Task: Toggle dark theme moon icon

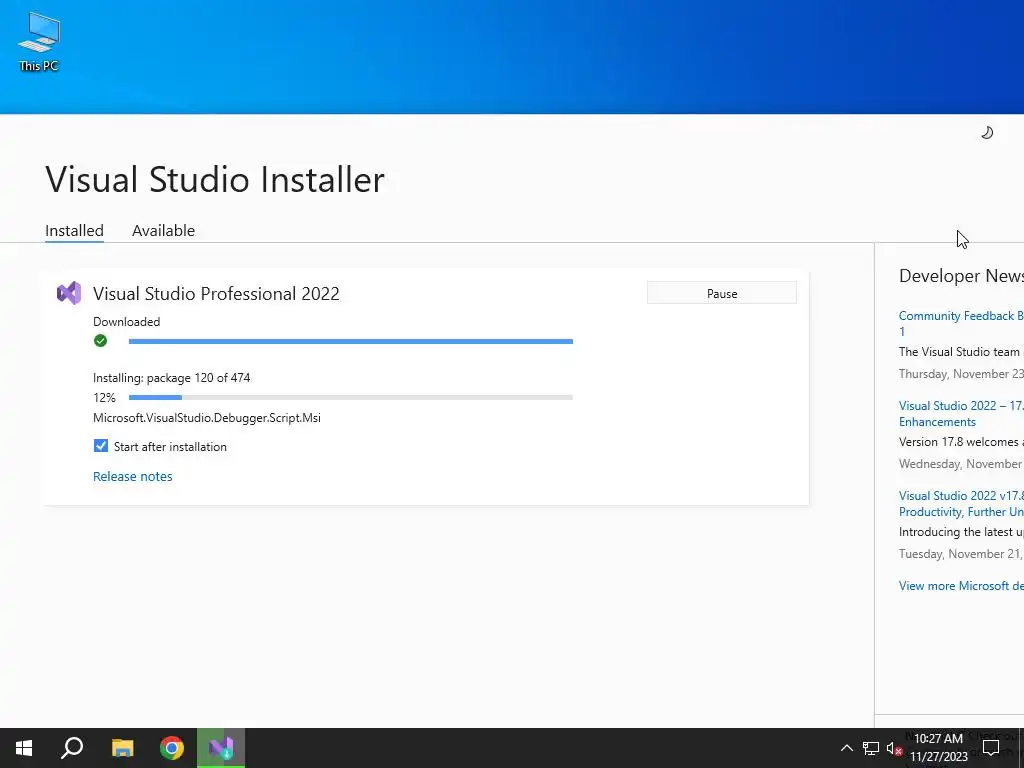Action: [987, 133]
